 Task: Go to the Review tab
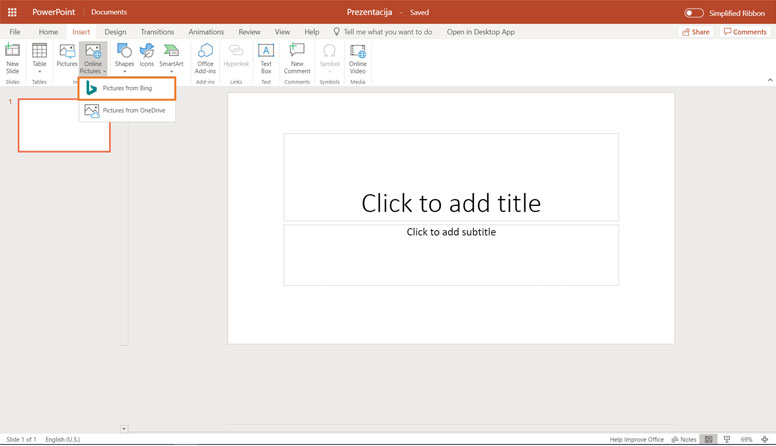[x=249, y=32]
